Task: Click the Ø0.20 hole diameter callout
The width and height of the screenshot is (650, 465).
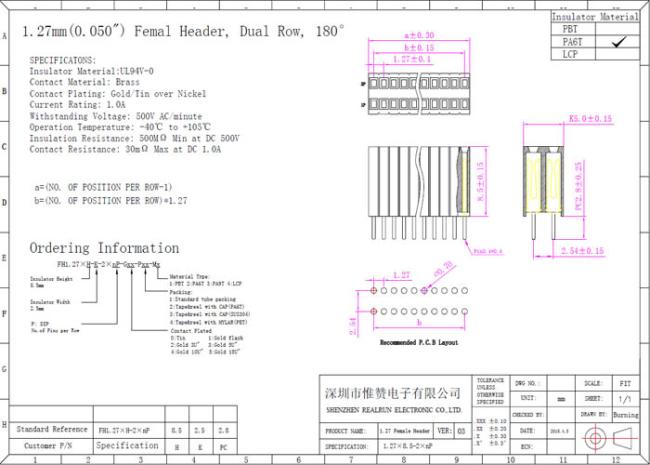Action: 442,270
